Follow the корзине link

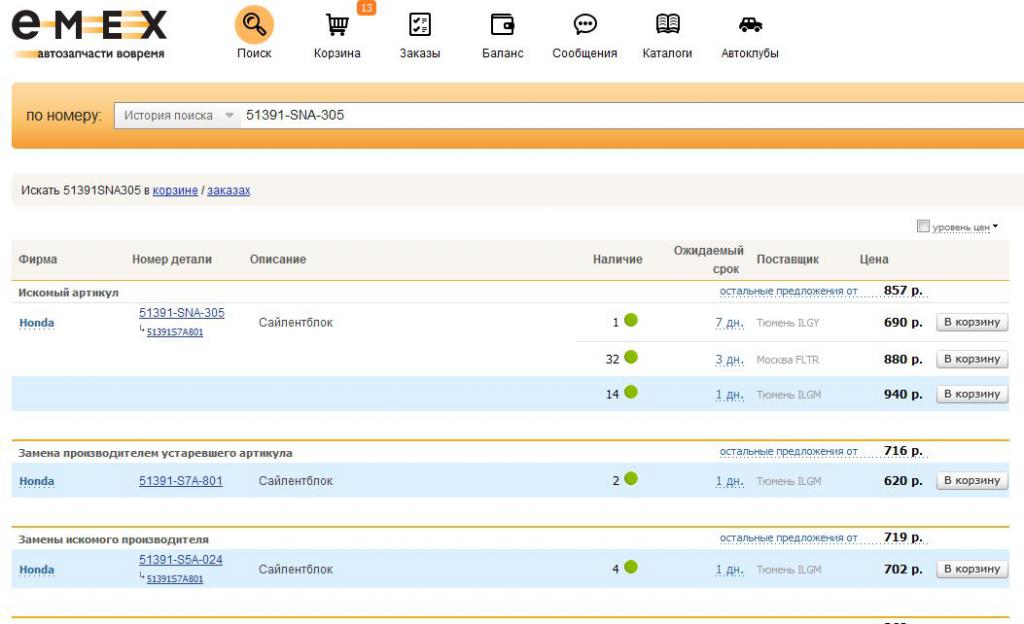coord(175,191)
